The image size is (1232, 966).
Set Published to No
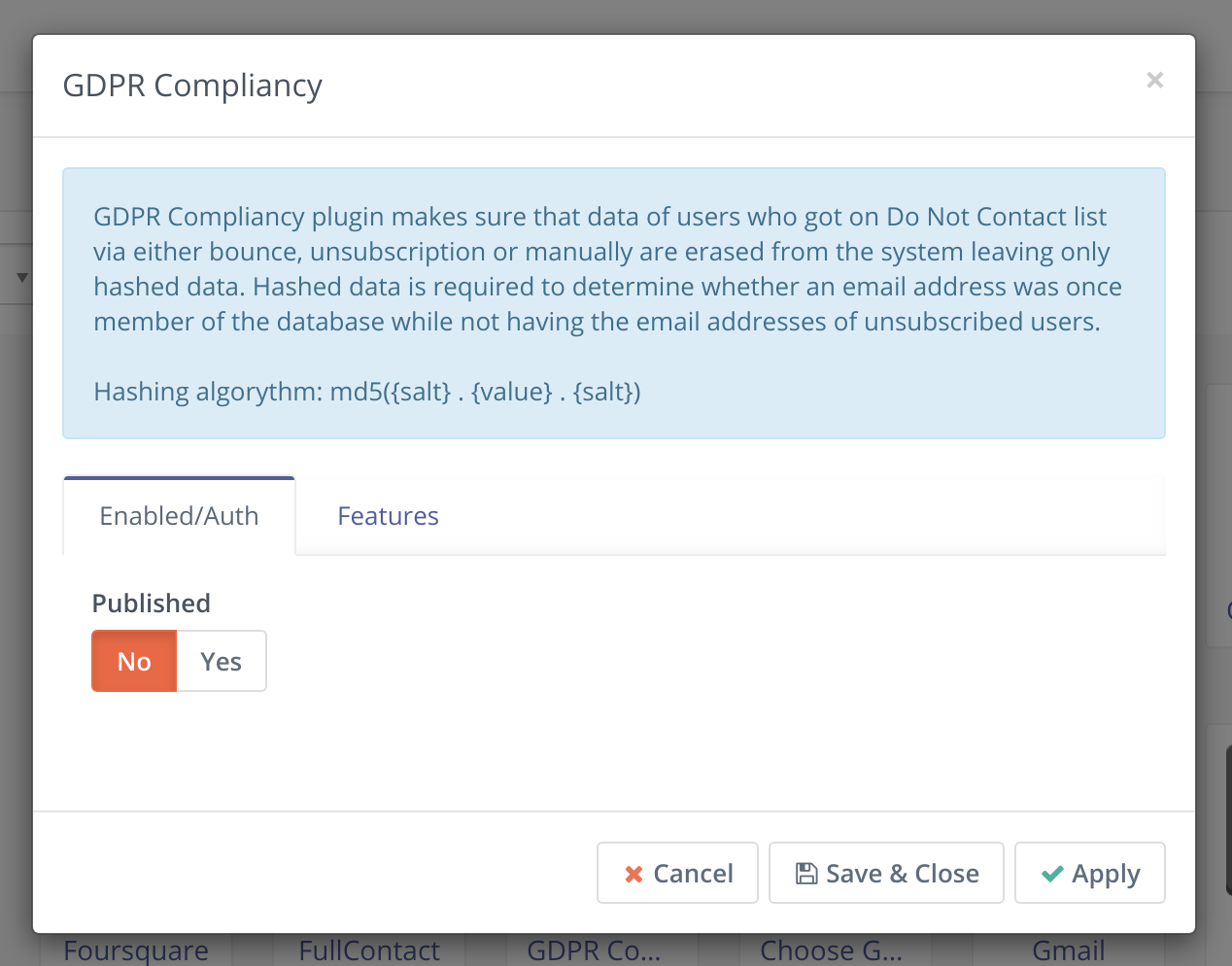tap(134, 661)
